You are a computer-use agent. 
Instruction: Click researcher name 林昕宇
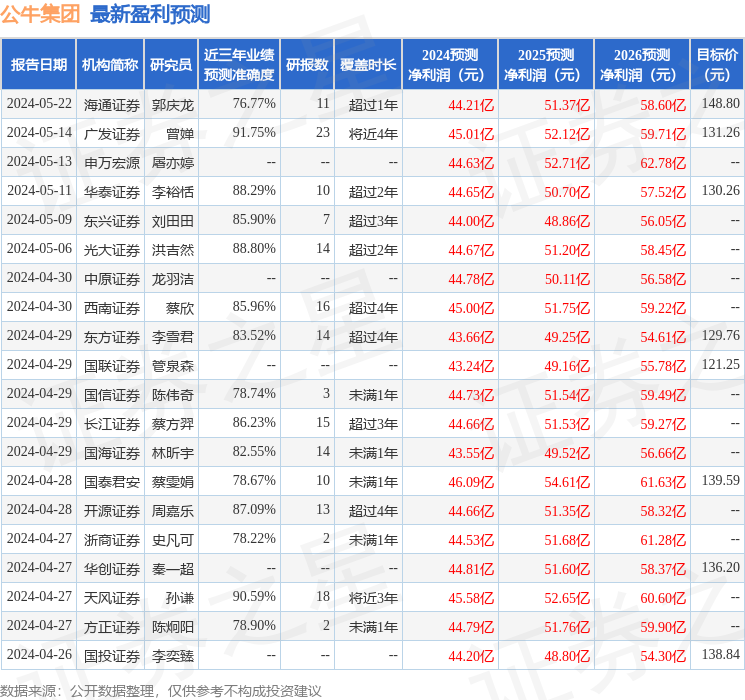(173, 453)
